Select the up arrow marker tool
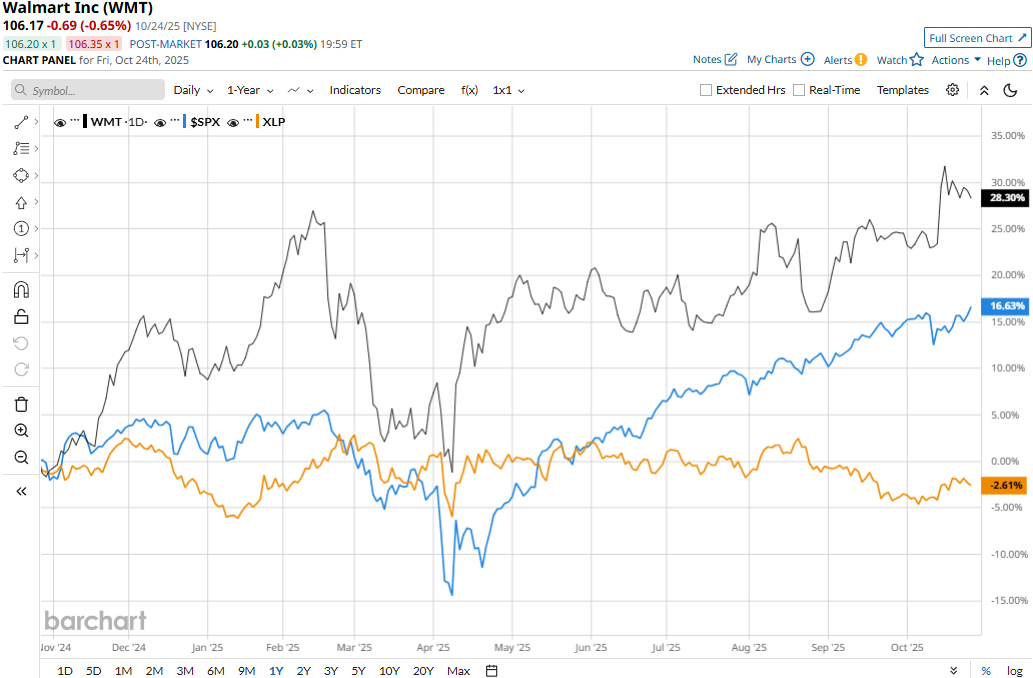The height and width of the screenshot is (678, 1033). (21, 202)
